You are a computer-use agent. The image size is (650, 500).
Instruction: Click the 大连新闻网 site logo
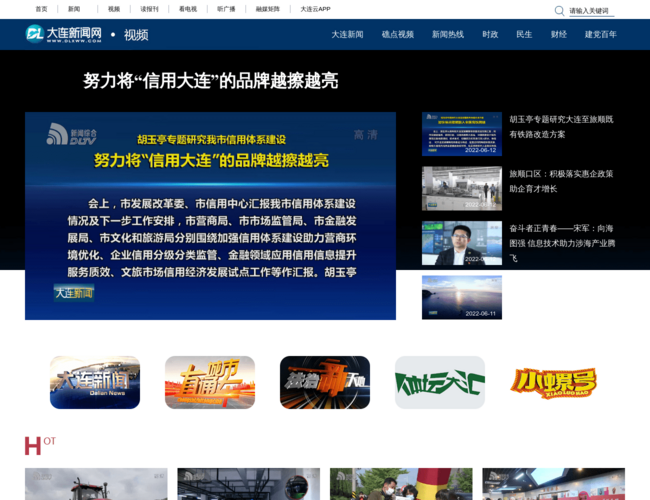(x=63, y=34)
